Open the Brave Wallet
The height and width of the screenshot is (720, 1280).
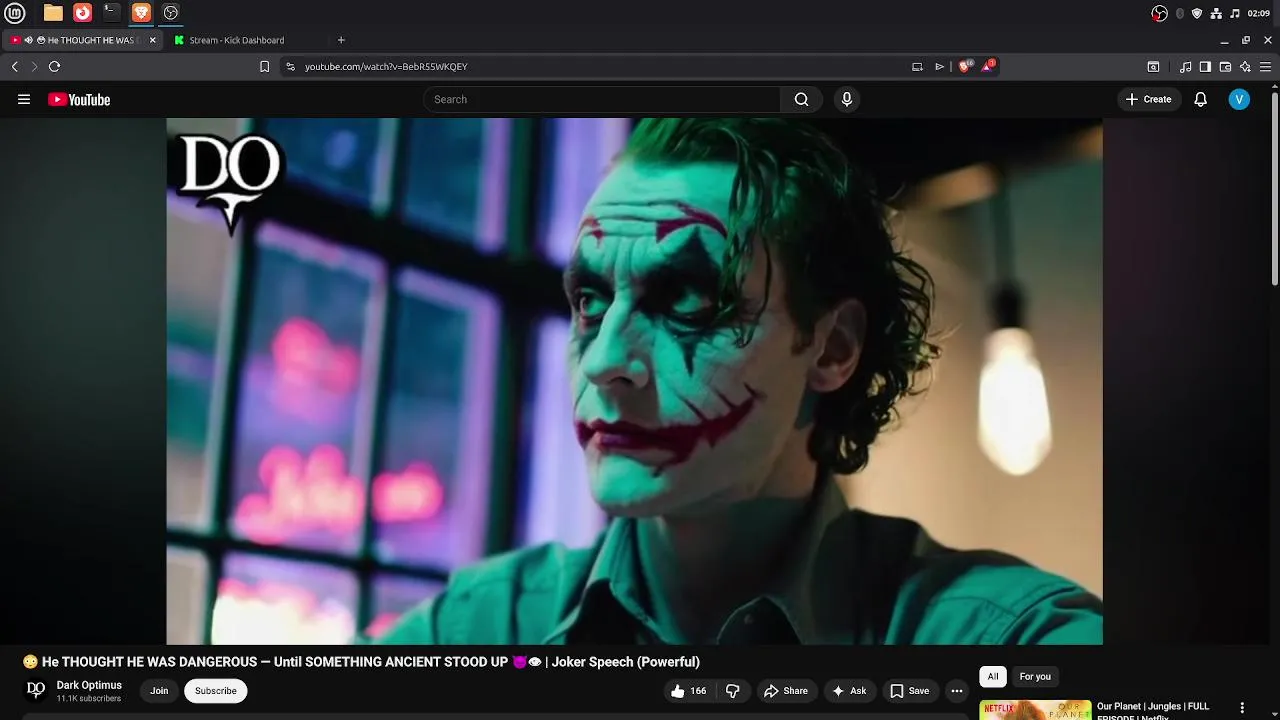pos(1225,66)
